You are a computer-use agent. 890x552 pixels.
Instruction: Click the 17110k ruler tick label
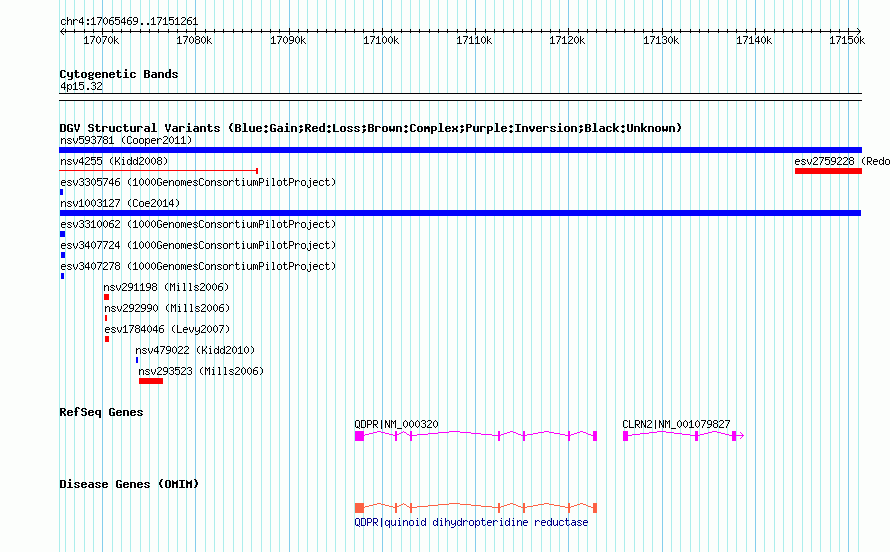tap(474, 40)
